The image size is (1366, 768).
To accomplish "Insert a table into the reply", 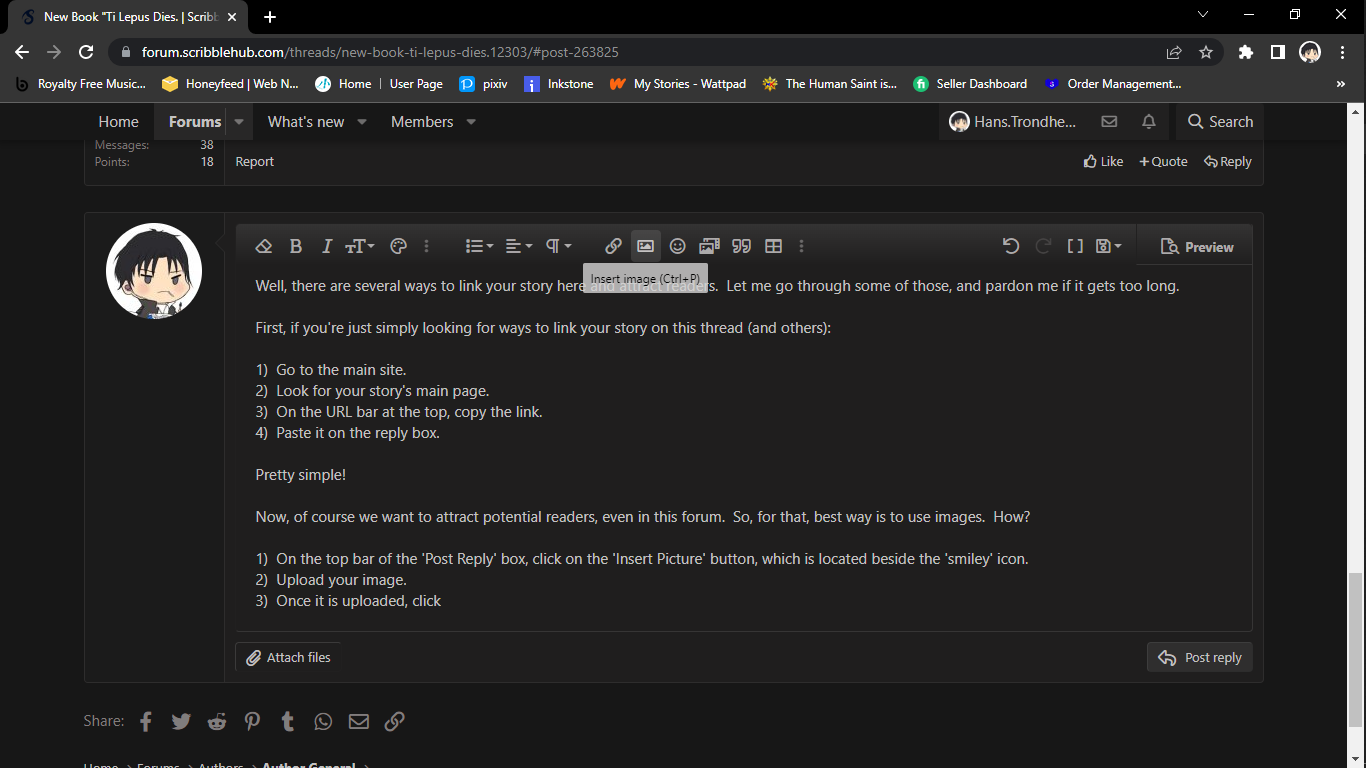I will 773,246.
